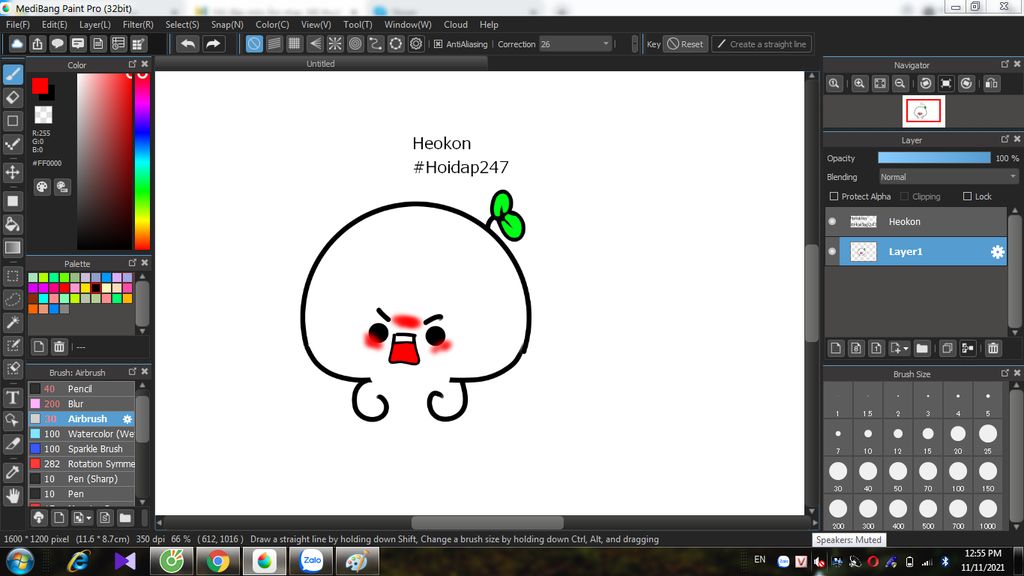This screenshot has width=1024, height=576.
Task: Enable radial snap guide
Action: 335,44
